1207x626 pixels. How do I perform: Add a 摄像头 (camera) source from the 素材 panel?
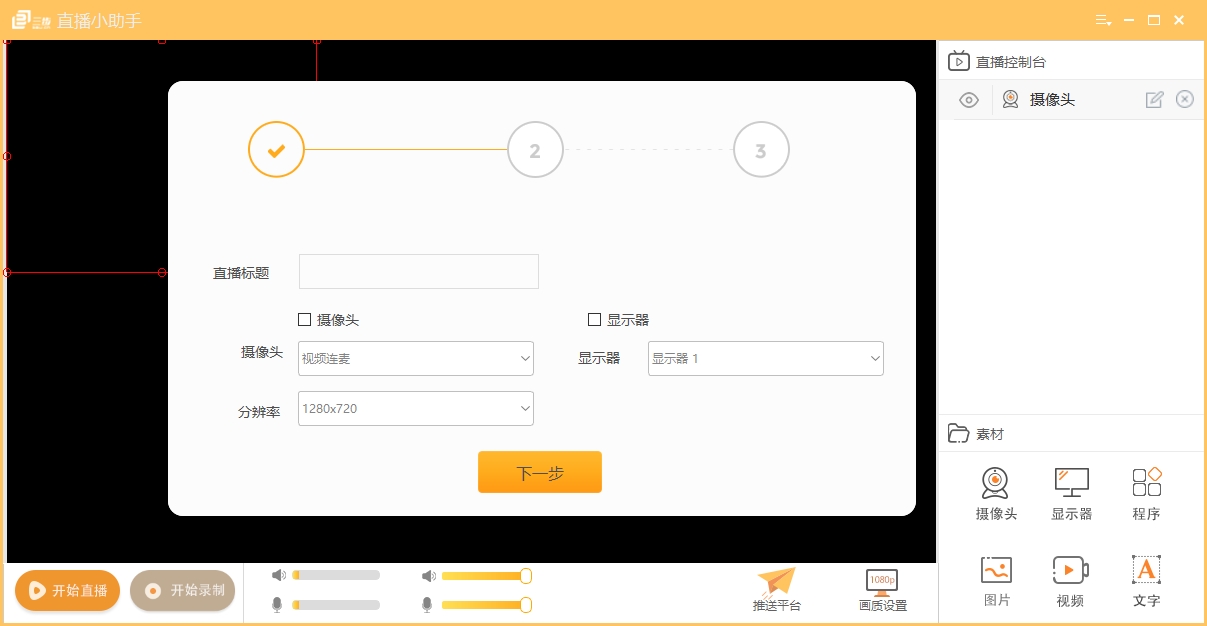point(995,493)
